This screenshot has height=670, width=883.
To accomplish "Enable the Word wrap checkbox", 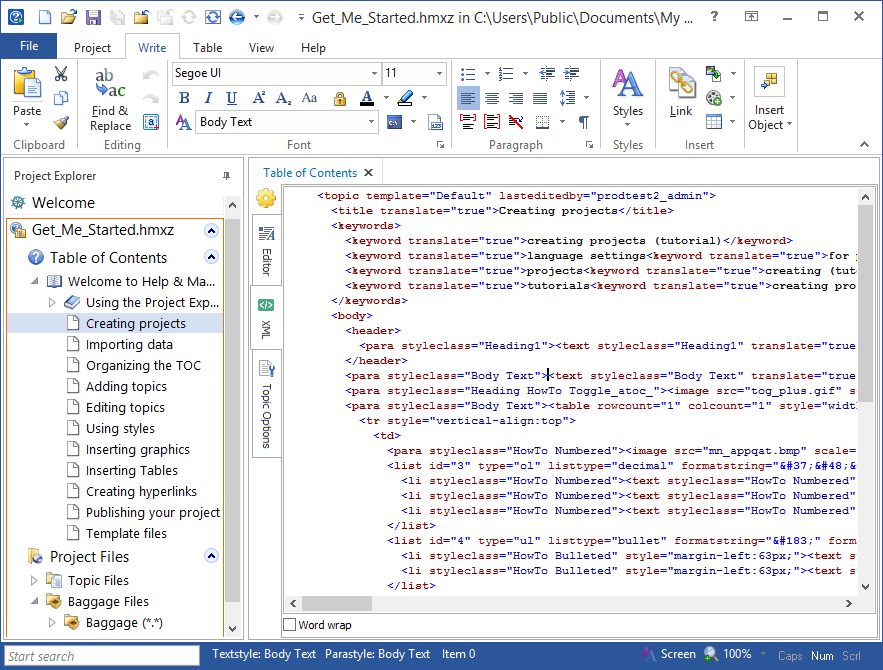I will click(290, 625).
